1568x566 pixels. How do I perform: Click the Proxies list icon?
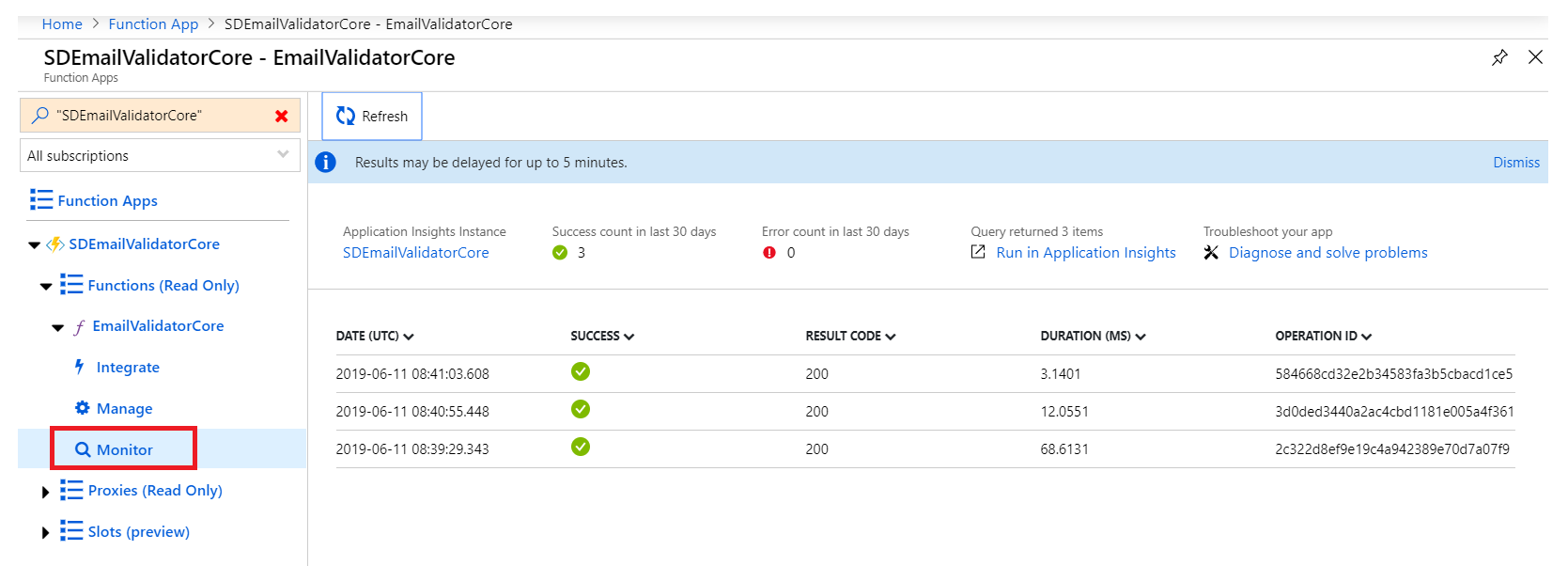coord(71,489)
